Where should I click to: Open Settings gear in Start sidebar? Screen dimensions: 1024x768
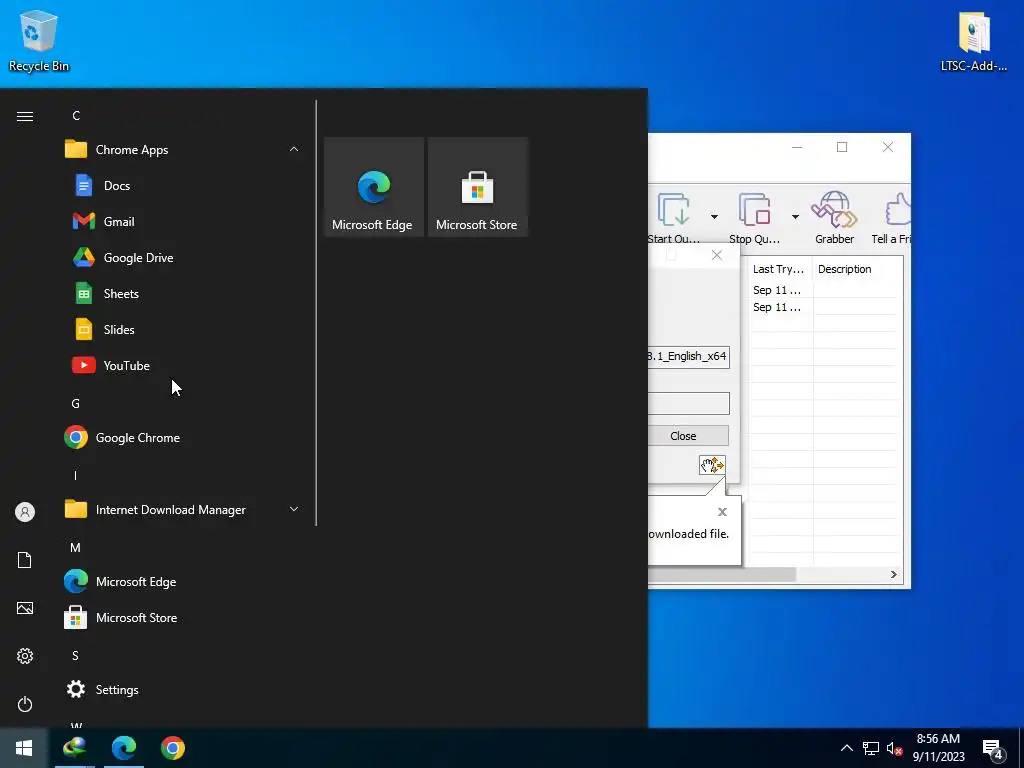coord(25,656)
